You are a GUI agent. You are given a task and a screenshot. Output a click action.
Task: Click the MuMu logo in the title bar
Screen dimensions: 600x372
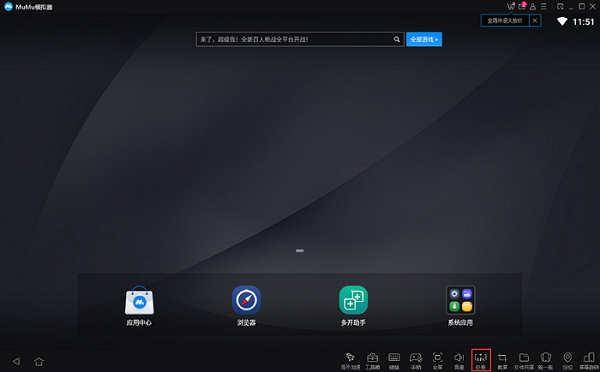pos(8,7)
